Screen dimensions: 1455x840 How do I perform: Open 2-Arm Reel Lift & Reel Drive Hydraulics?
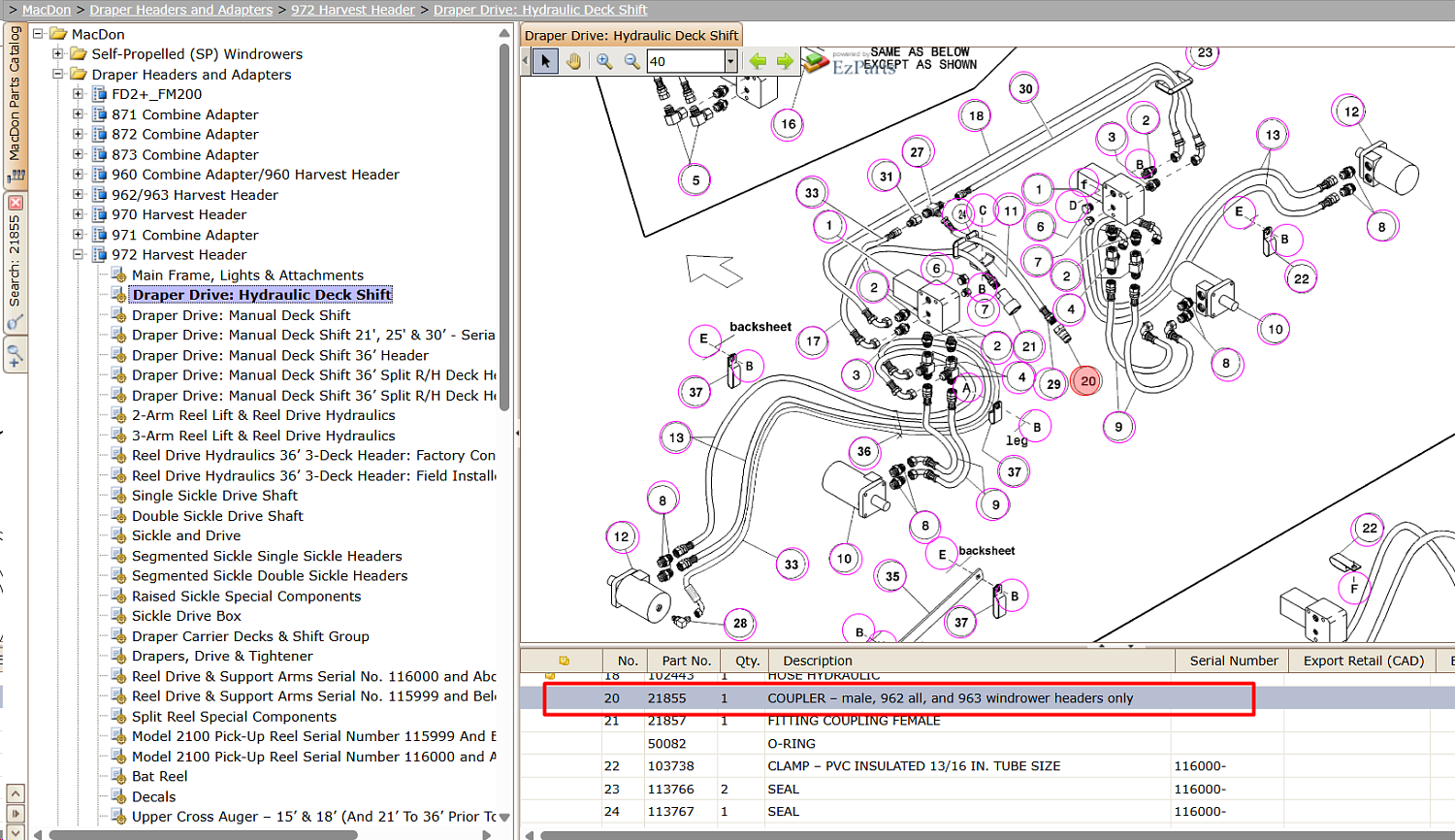pyautogui.click(x=264, y=415)
